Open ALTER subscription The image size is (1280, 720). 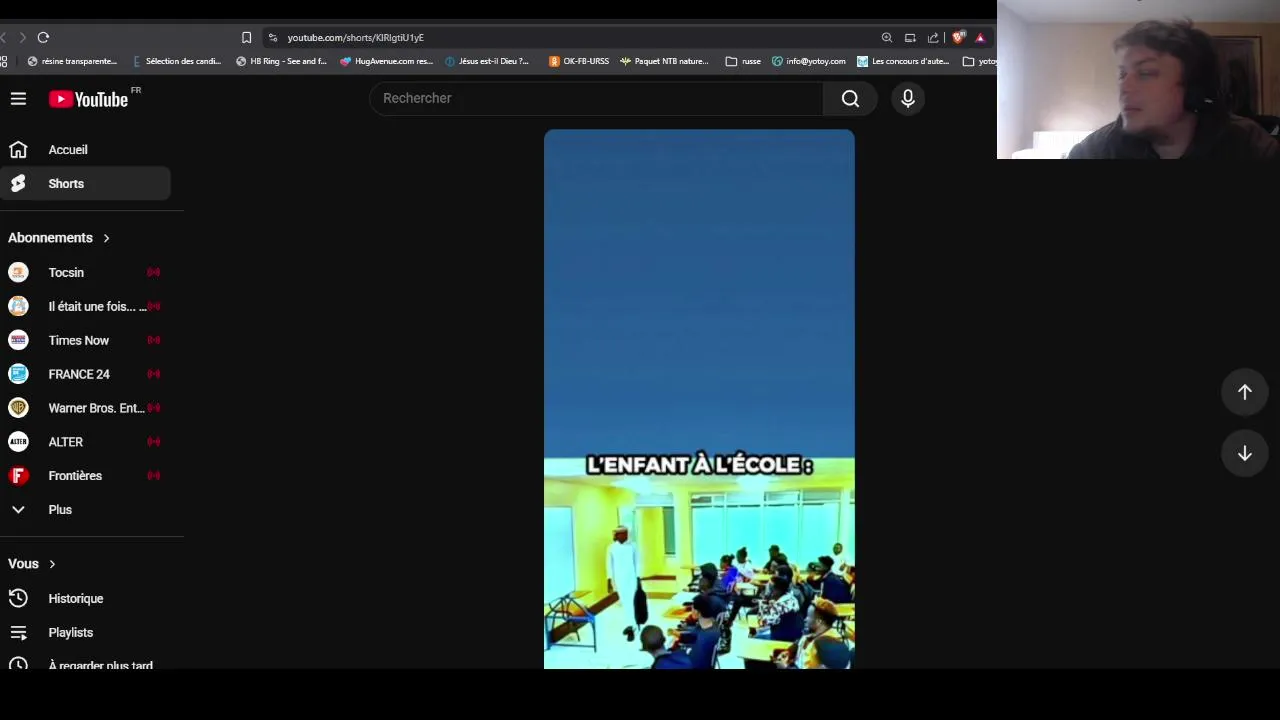(85, 442)
